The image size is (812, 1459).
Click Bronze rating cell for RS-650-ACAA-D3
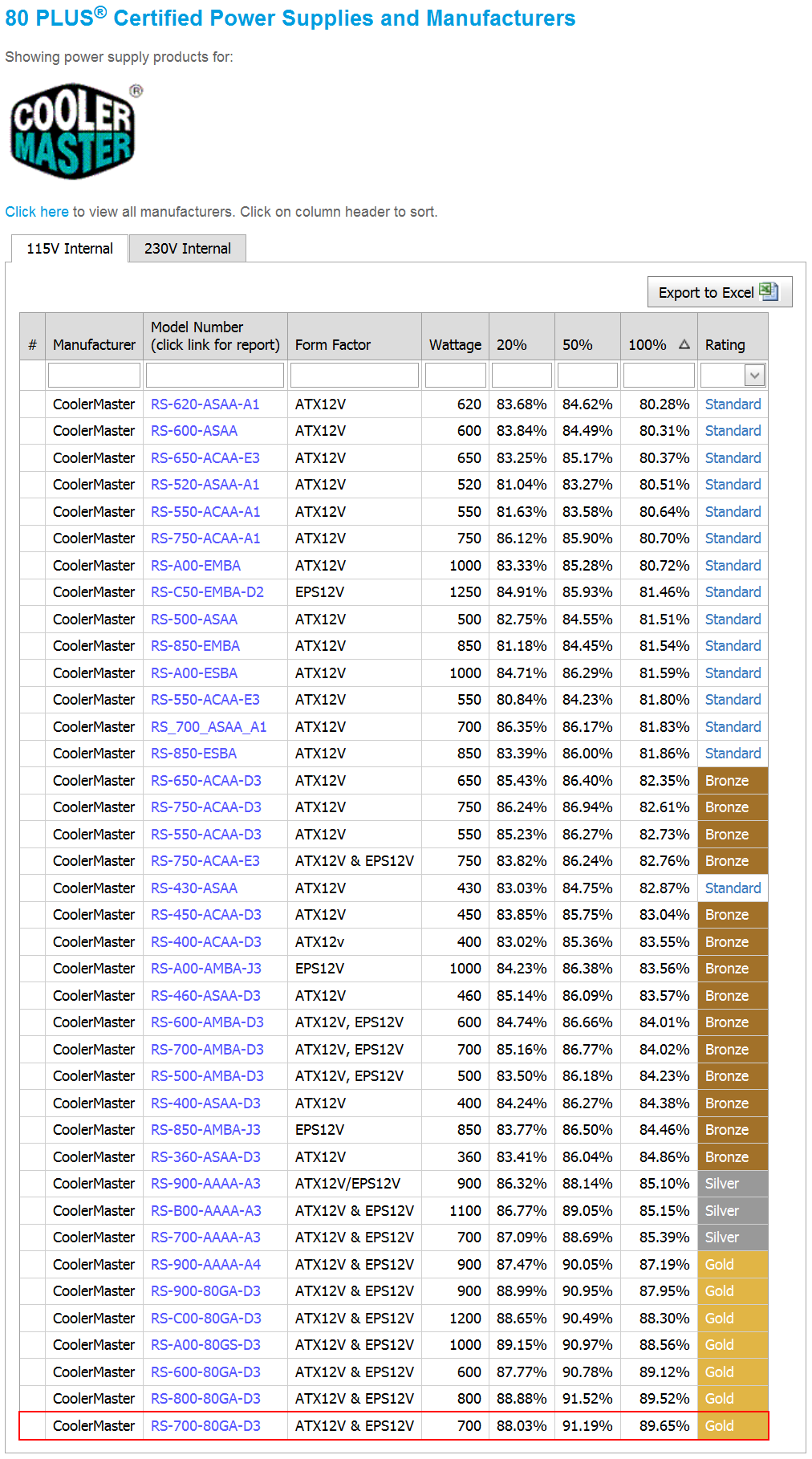[x=732, y=781]
